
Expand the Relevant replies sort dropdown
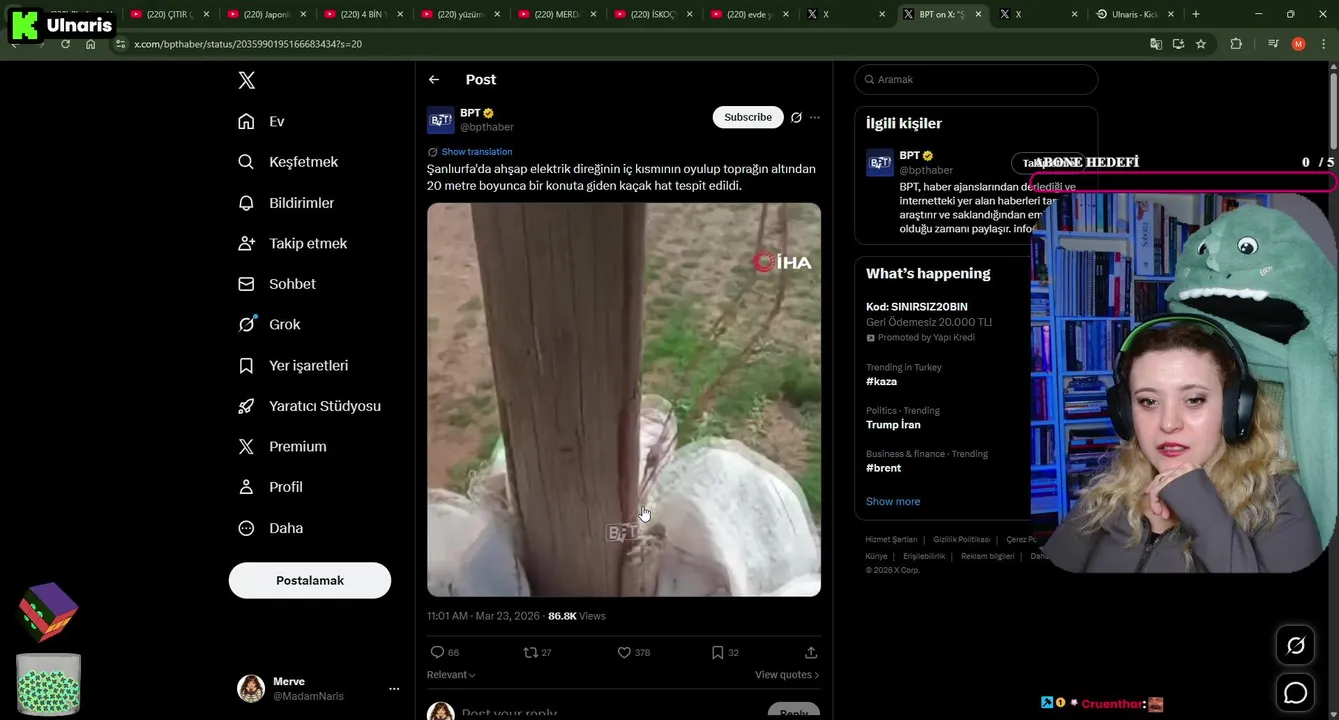tap(451, 675)
